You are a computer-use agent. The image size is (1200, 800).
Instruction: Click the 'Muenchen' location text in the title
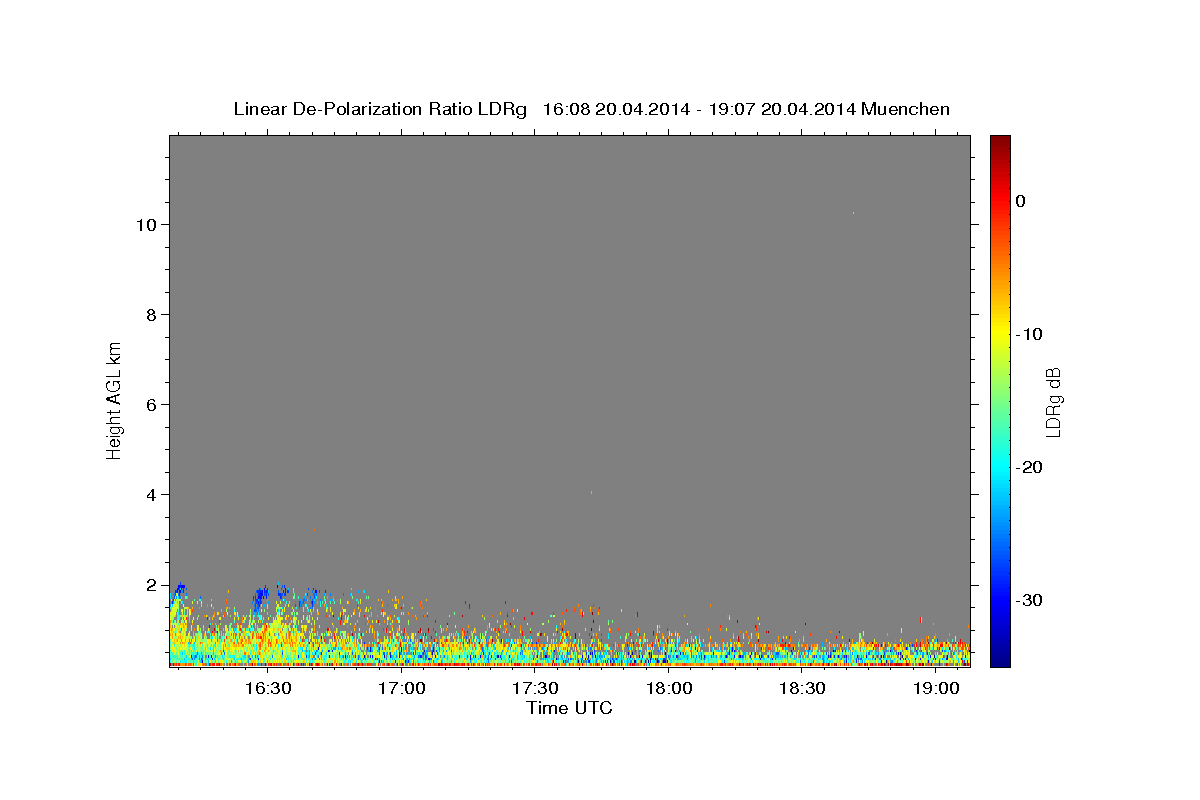906,109
